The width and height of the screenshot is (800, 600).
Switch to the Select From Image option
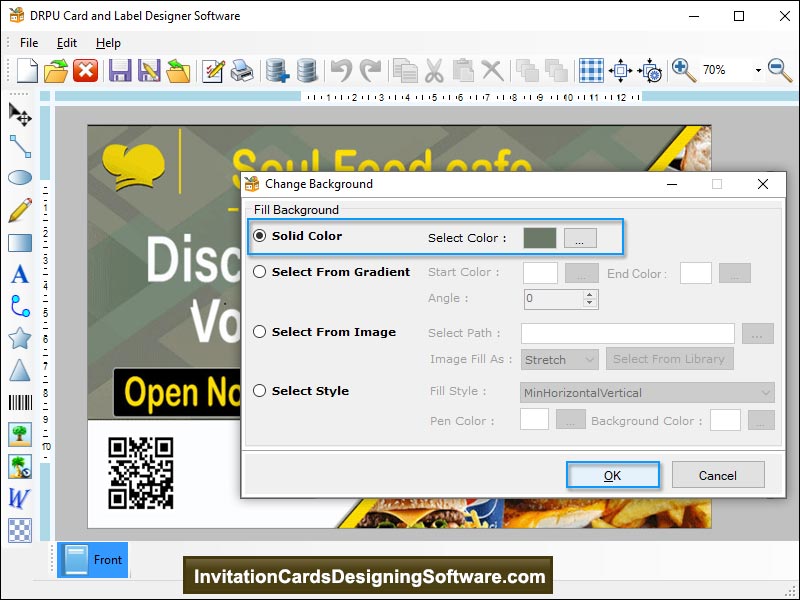point(259,332)
